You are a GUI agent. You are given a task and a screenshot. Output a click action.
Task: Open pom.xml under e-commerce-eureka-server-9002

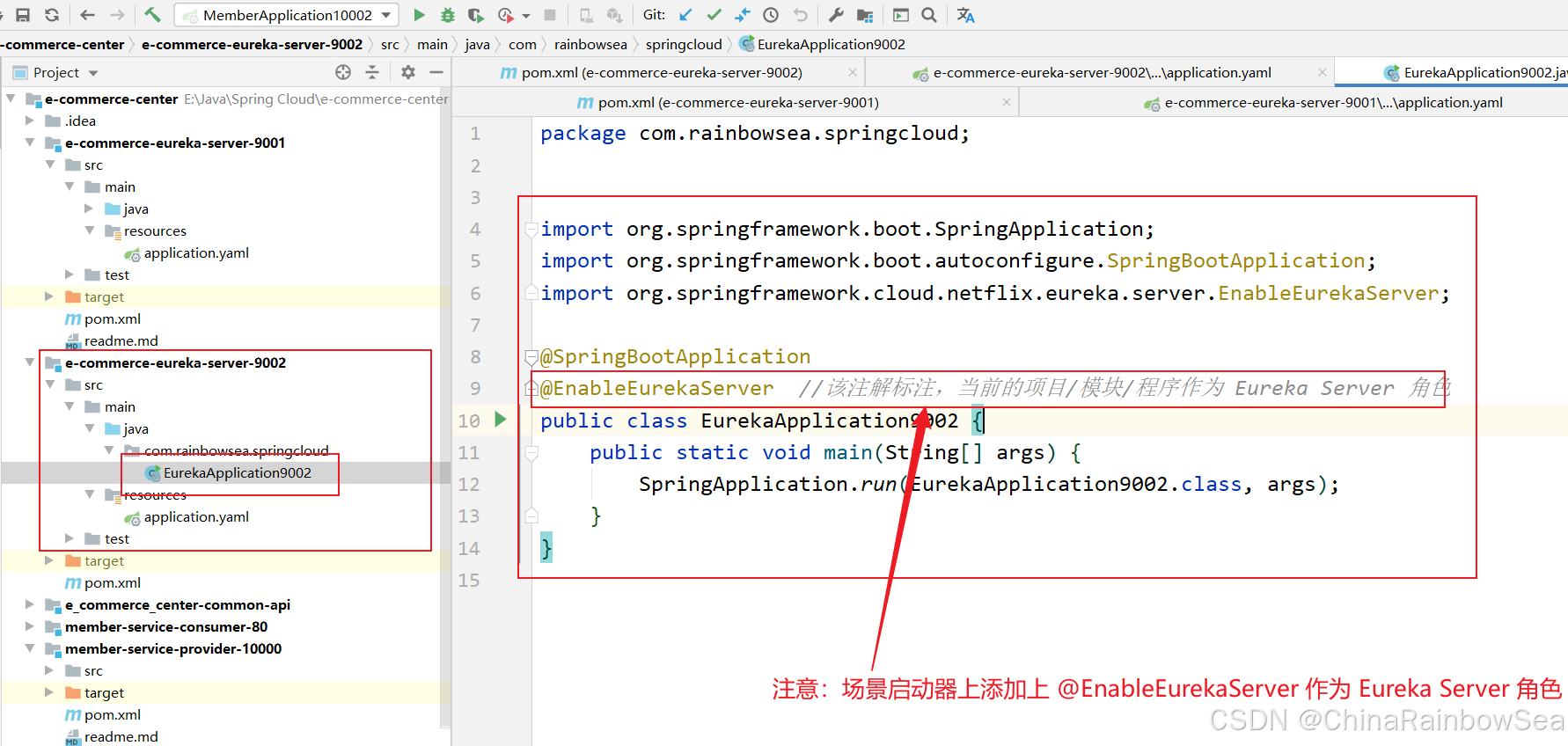(112, 582)
